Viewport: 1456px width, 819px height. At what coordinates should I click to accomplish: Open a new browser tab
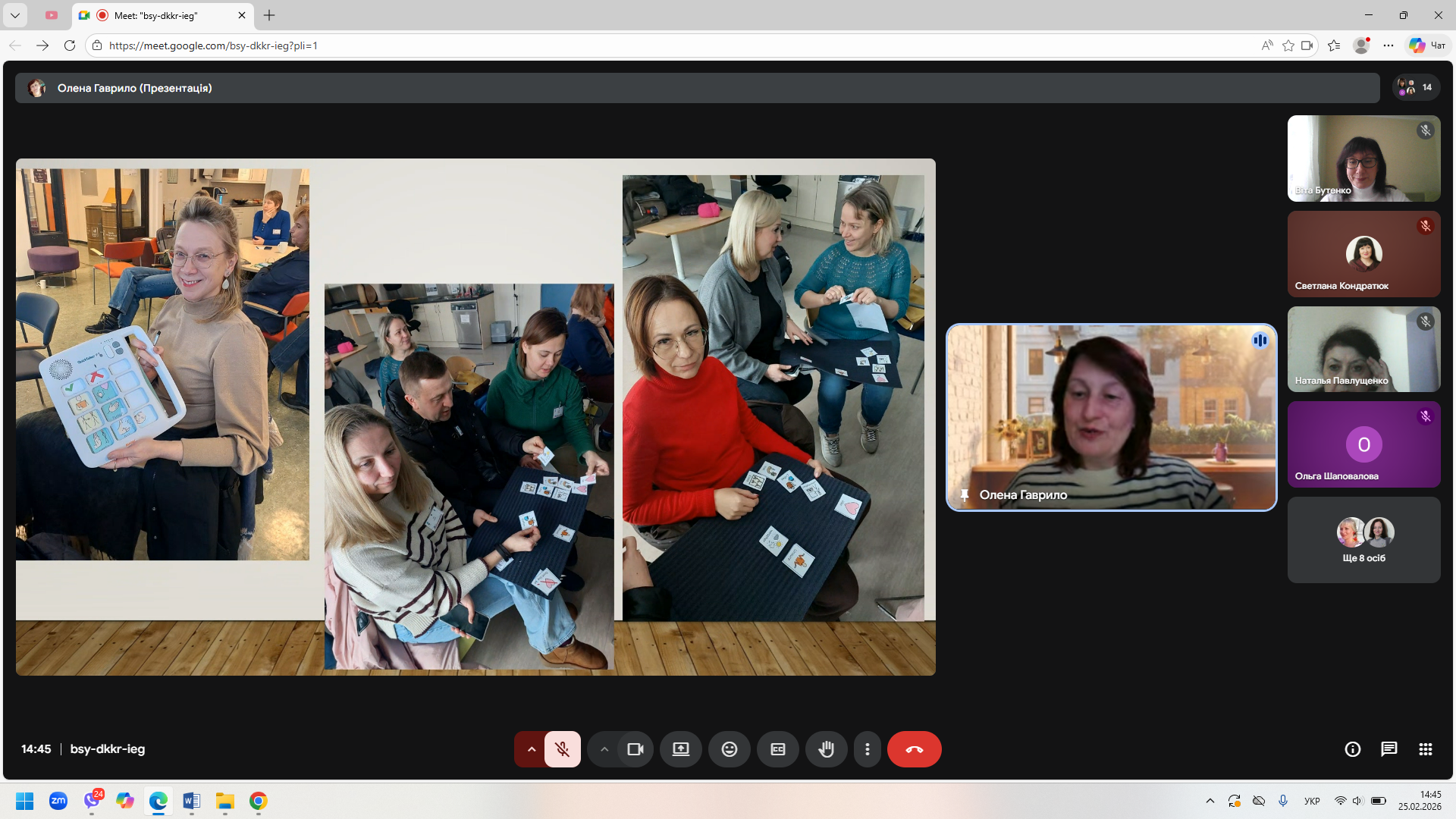click(x=269, y=15)
